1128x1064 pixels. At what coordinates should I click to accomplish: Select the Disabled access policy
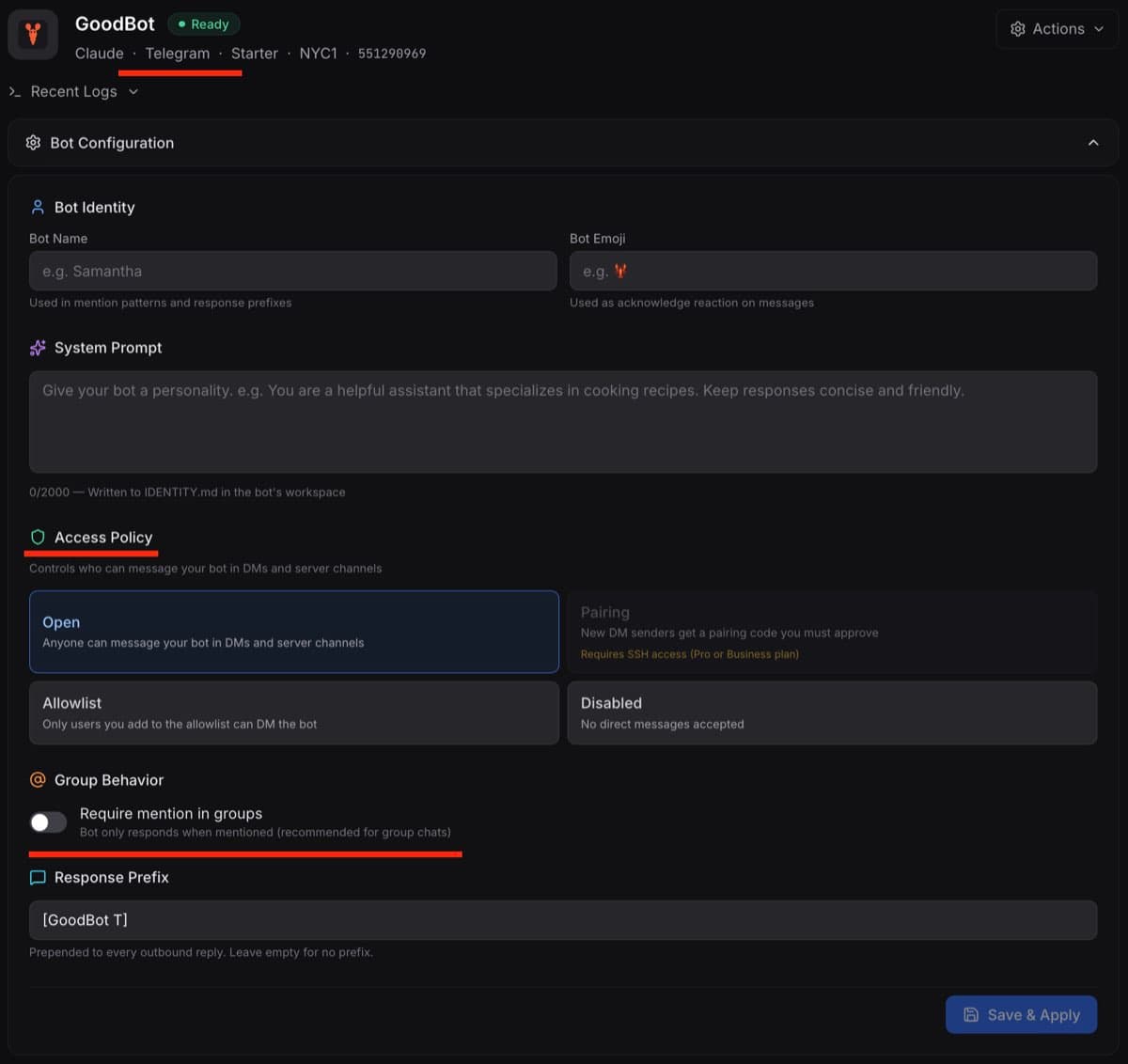coord(832,712)
